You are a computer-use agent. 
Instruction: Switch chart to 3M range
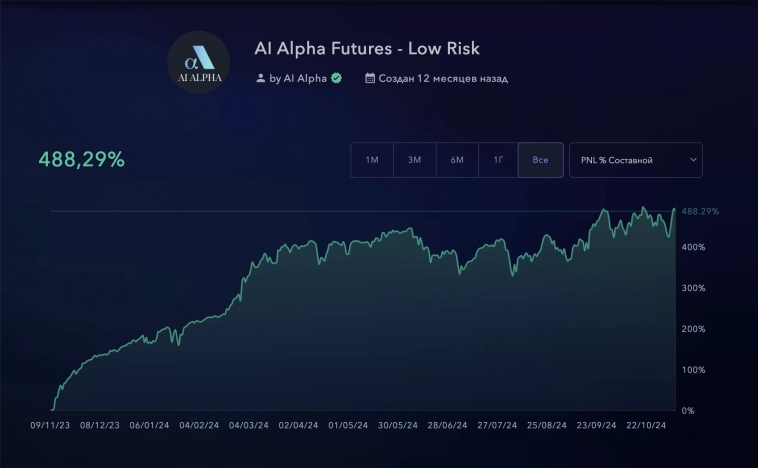tap(414, 160)
